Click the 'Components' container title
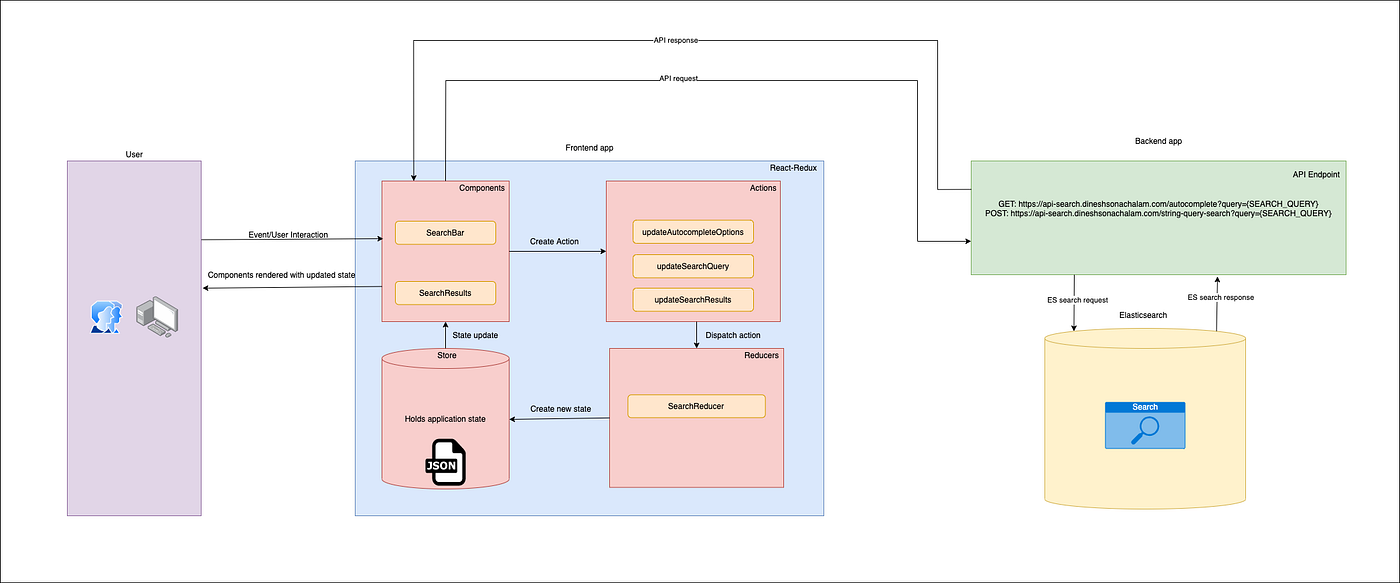1400x583 pixels. click(482, 188)
